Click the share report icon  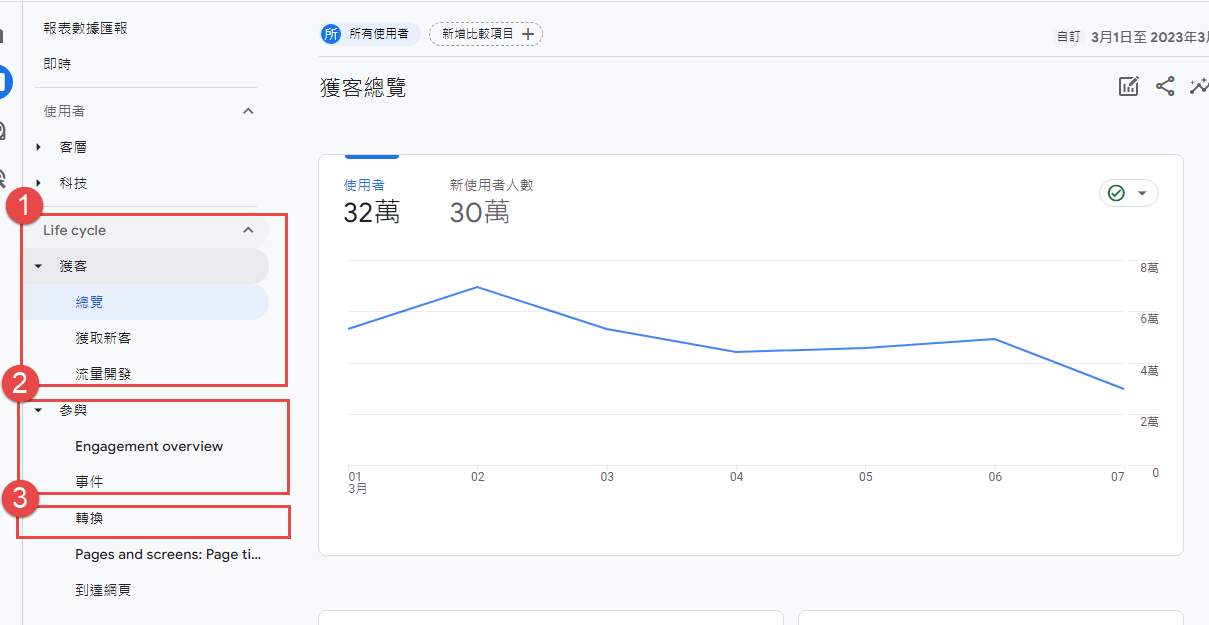[1165, 87]
